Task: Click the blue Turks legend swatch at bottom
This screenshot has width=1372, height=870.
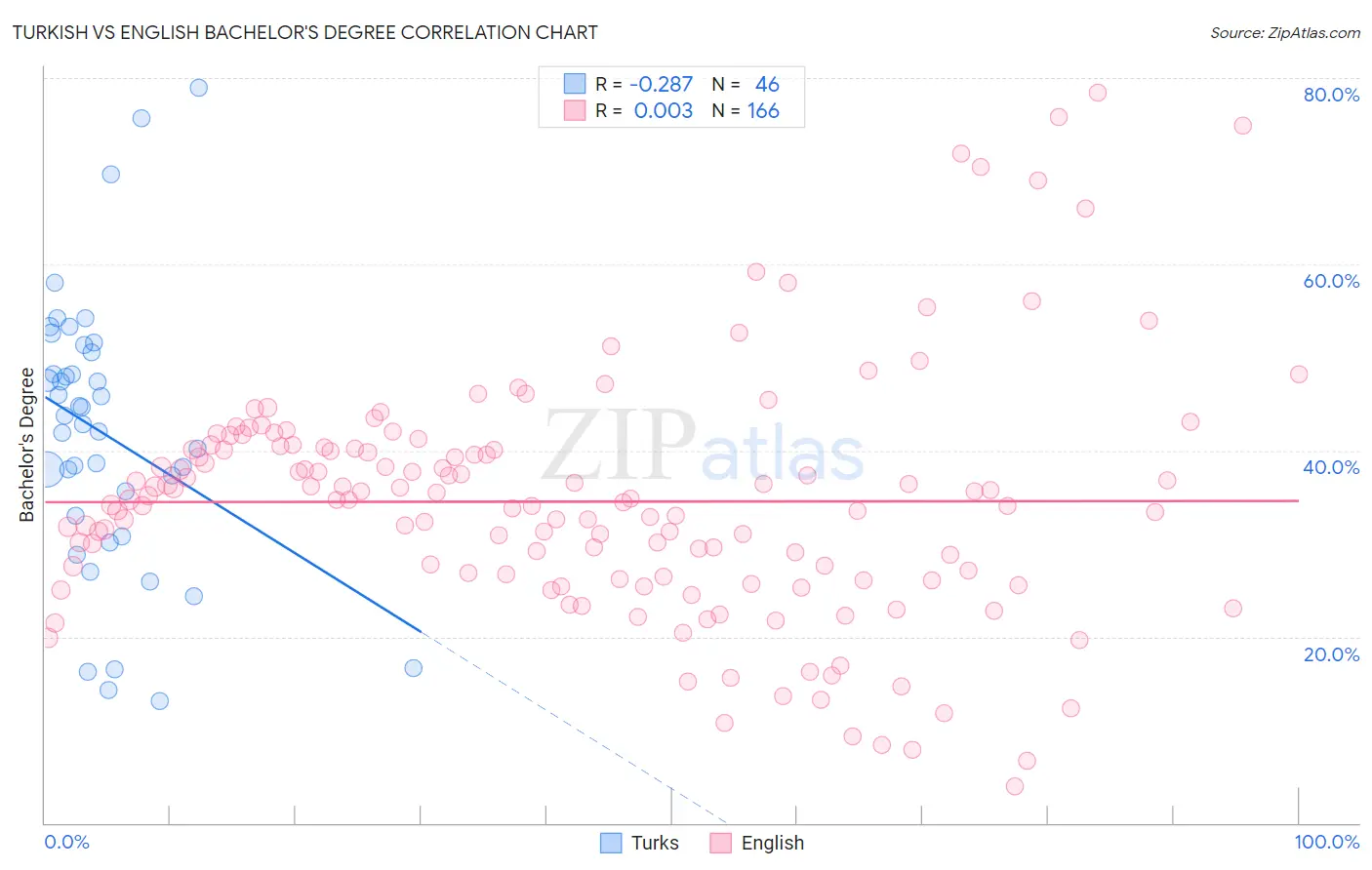Action: (611, 843)
